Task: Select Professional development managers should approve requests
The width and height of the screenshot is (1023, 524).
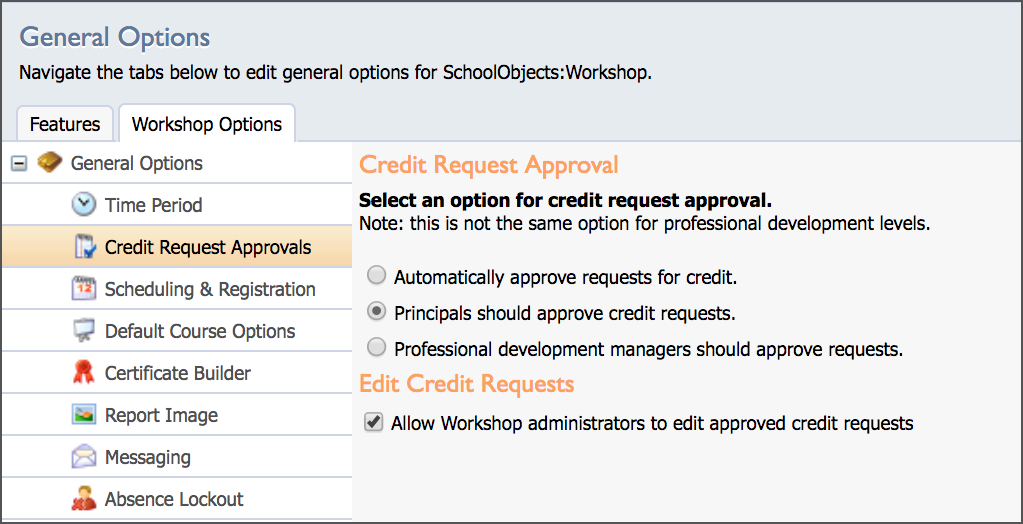Action: point(376,348)
